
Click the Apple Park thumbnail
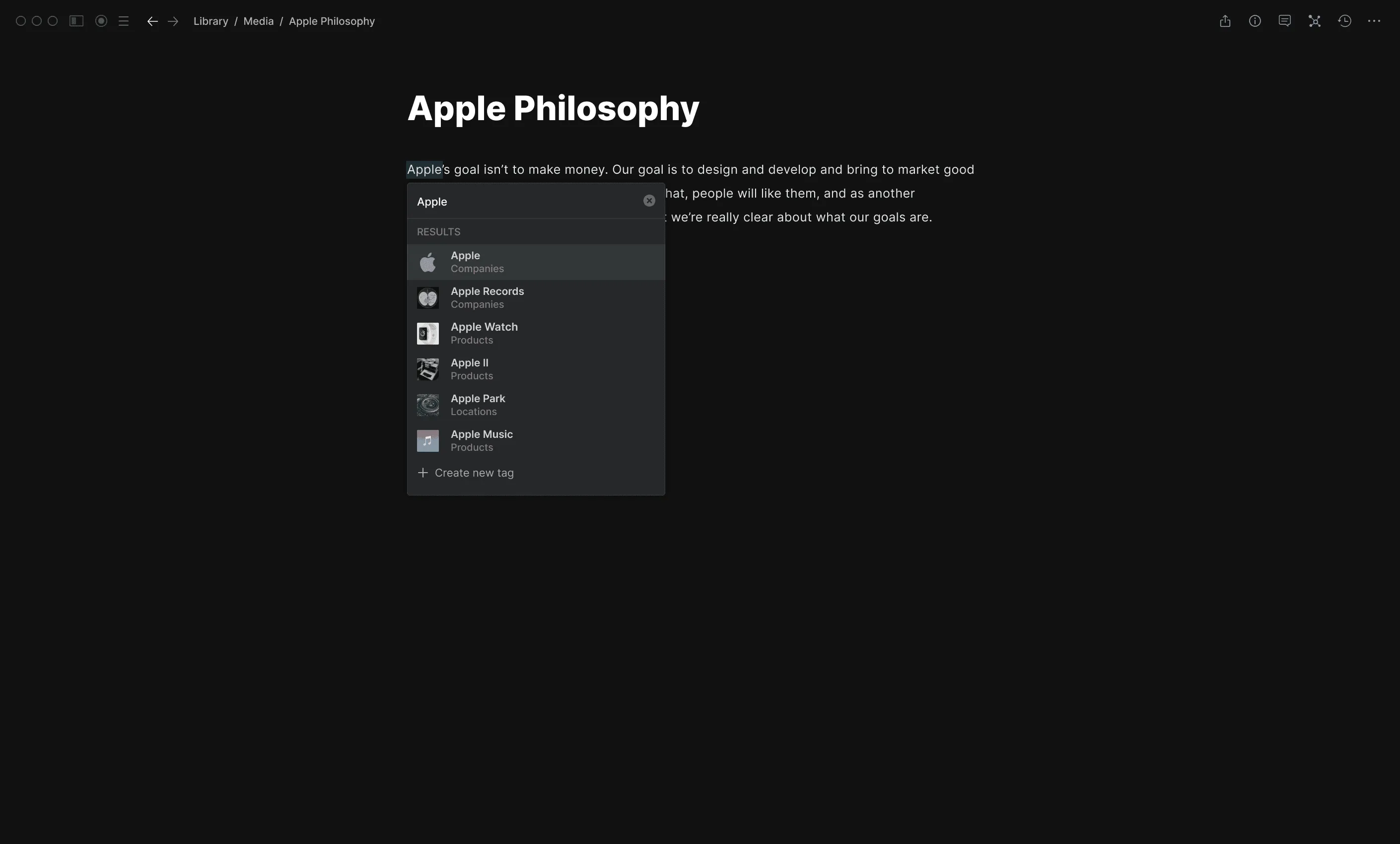click(428, 405)
